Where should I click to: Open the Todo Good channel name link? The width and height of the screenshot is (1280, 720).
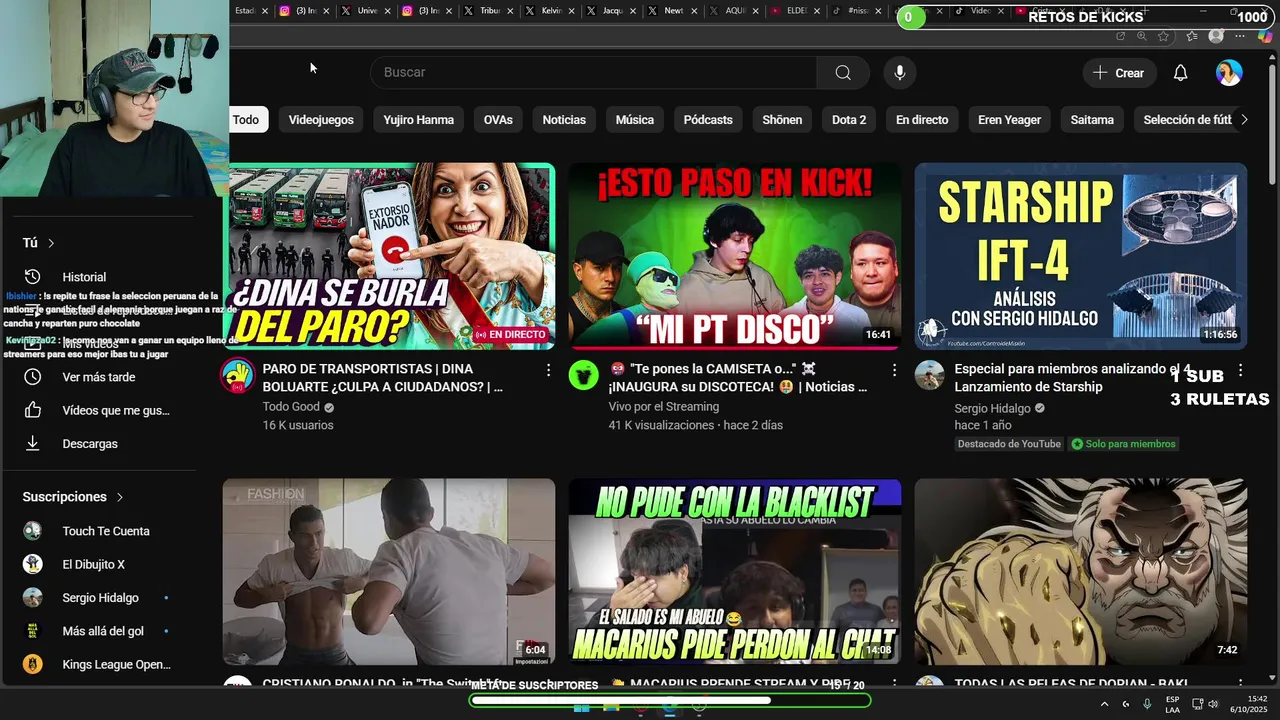[x=291, y=407]
